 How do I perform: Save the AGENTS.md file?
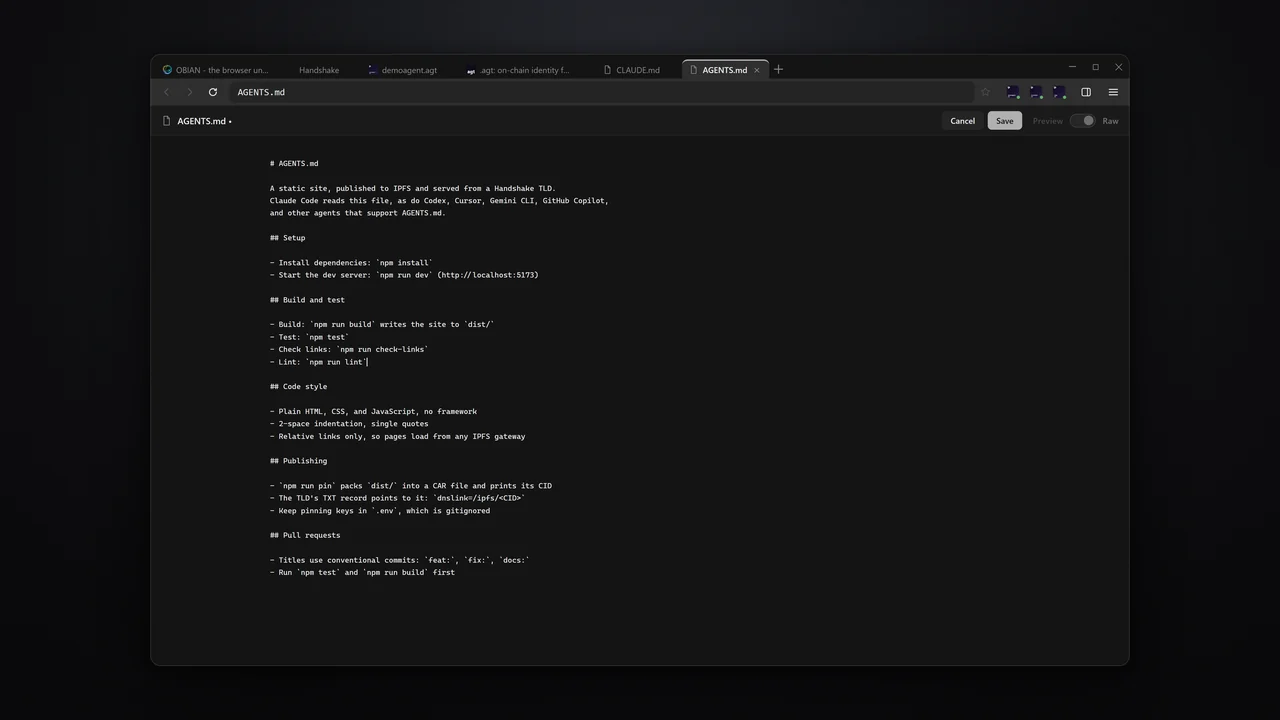click(1004, 121)
